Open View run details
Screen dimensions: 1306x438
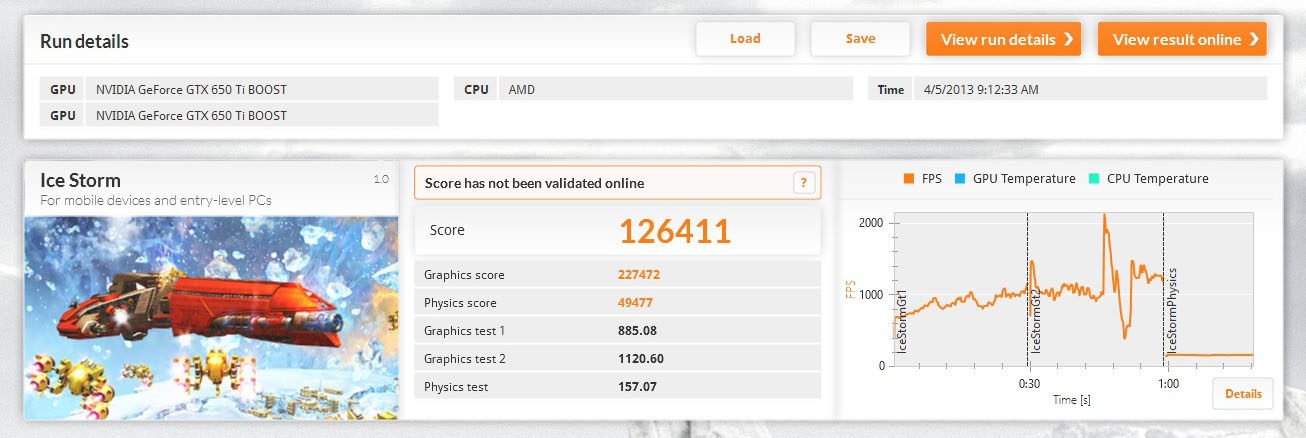click(x=1003, y=39)
